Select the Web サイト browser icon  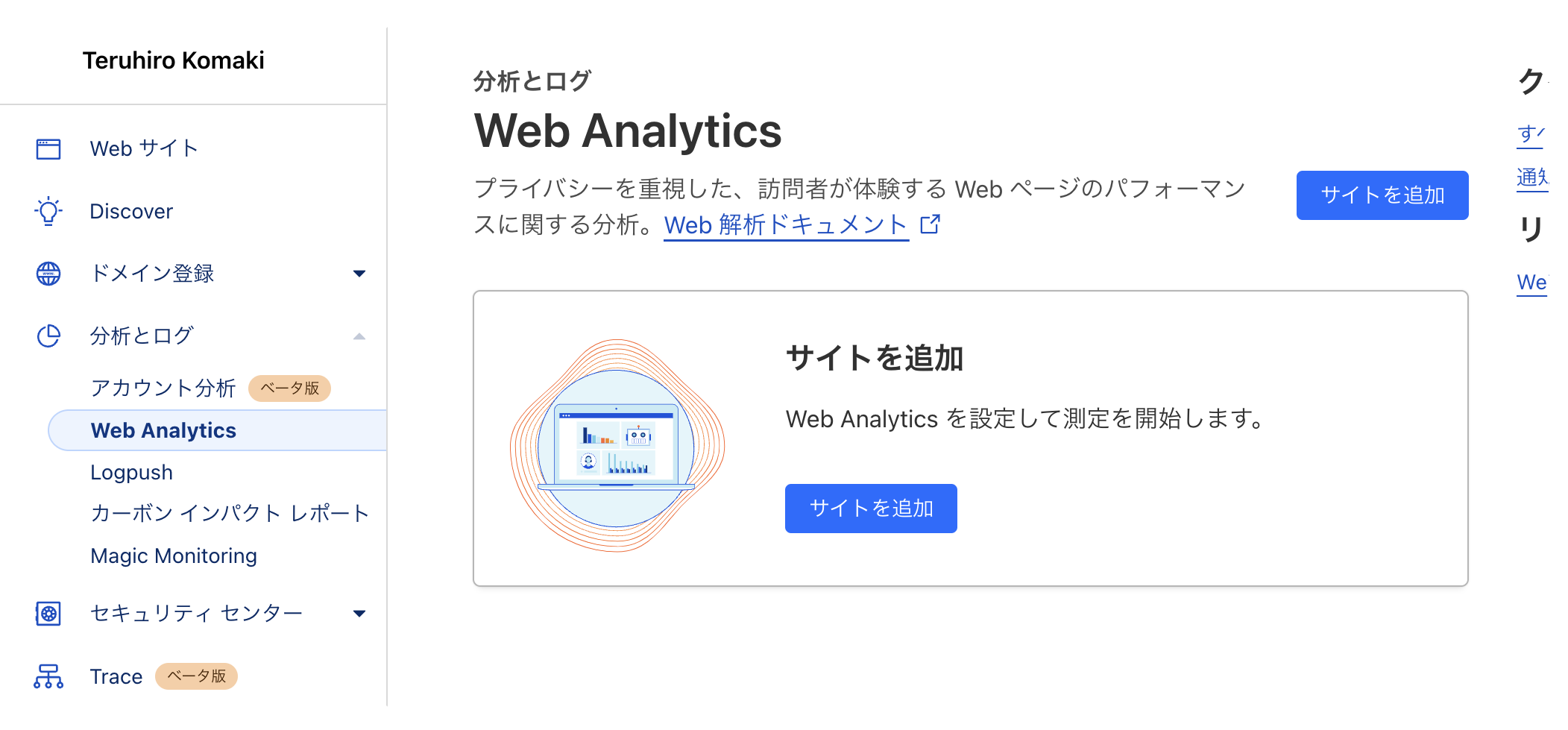pos(47,148)
